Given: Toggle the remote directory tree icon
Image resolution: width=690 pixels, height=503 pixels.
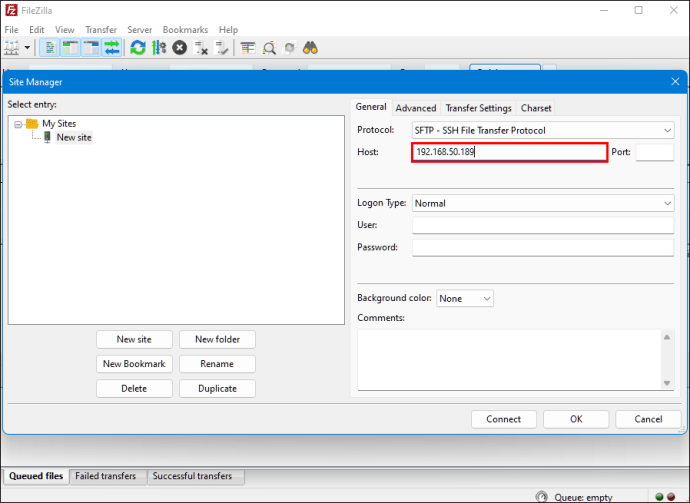Looking at the screenshot, I should coord(92,48).
